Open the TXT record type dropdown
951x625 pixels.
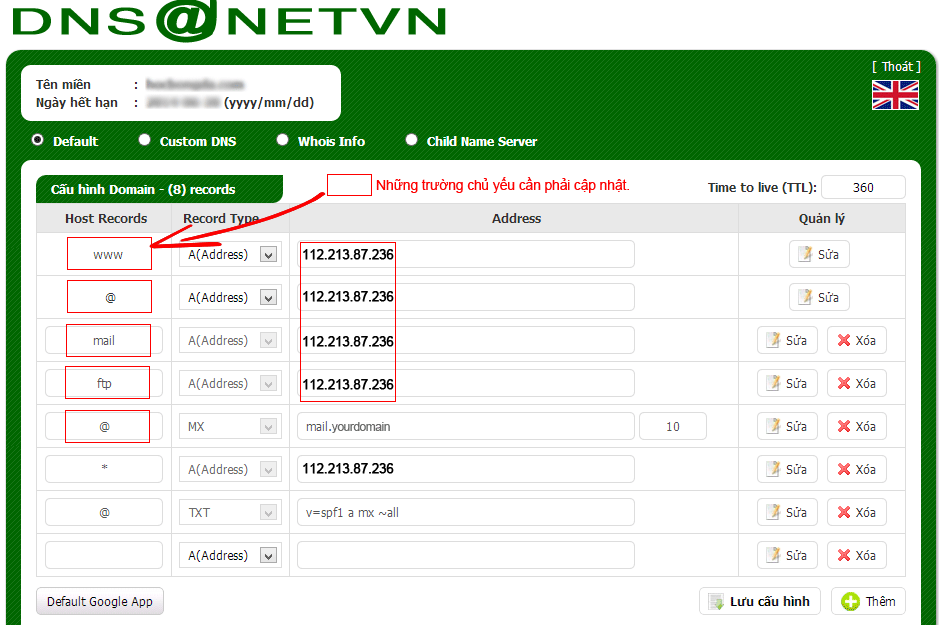(230, 512)
